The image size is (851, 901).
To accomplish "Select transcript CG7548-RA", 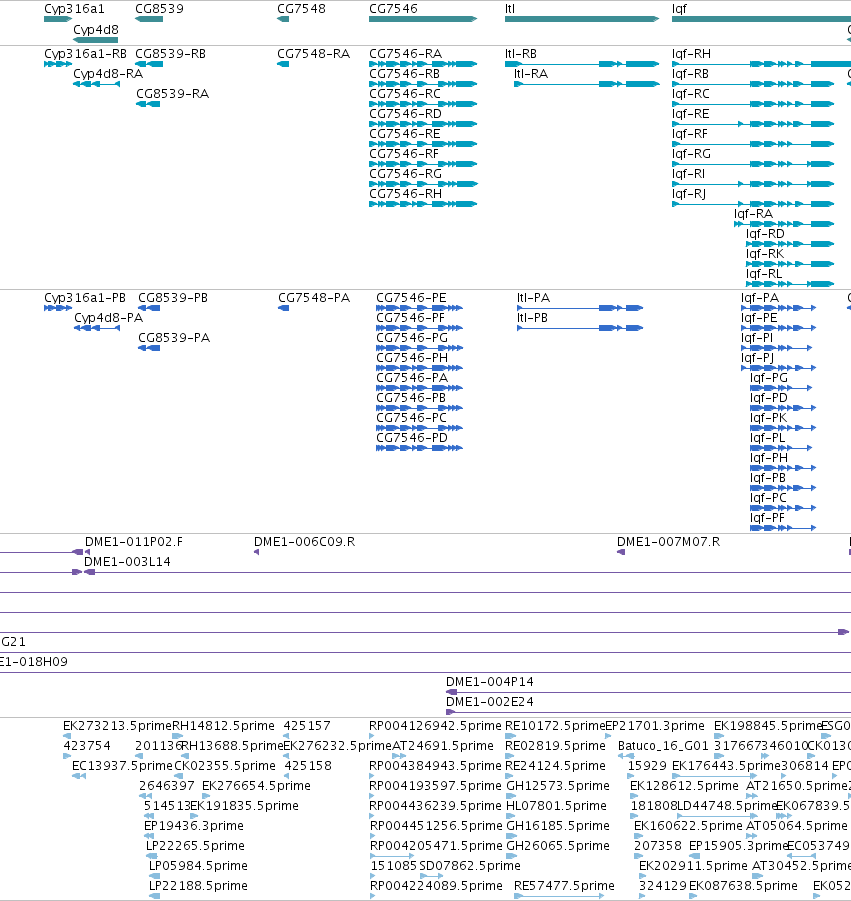I will [x=283, y=64].
